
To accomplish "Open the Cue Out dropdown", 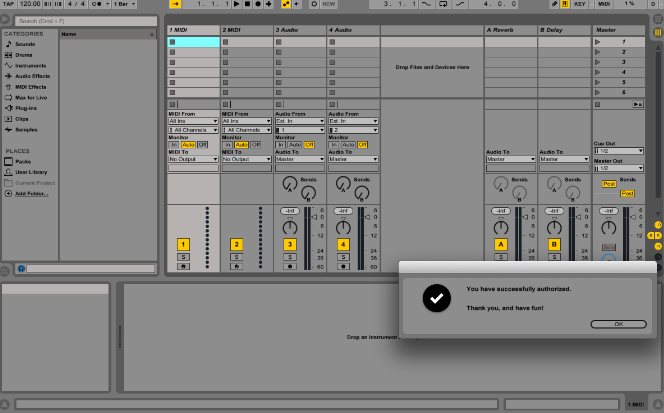I will 619,151.
